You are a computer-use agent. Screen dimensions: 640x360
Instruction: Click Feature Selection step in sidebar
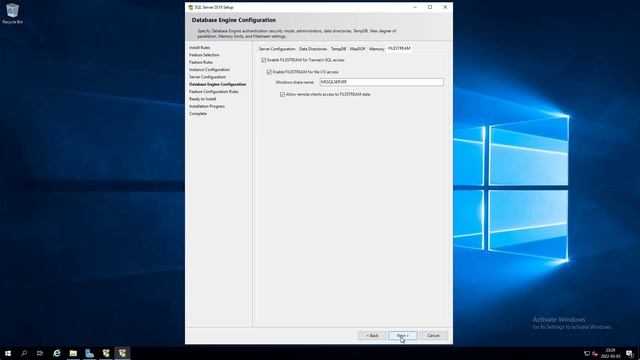[x=204, y=55]
